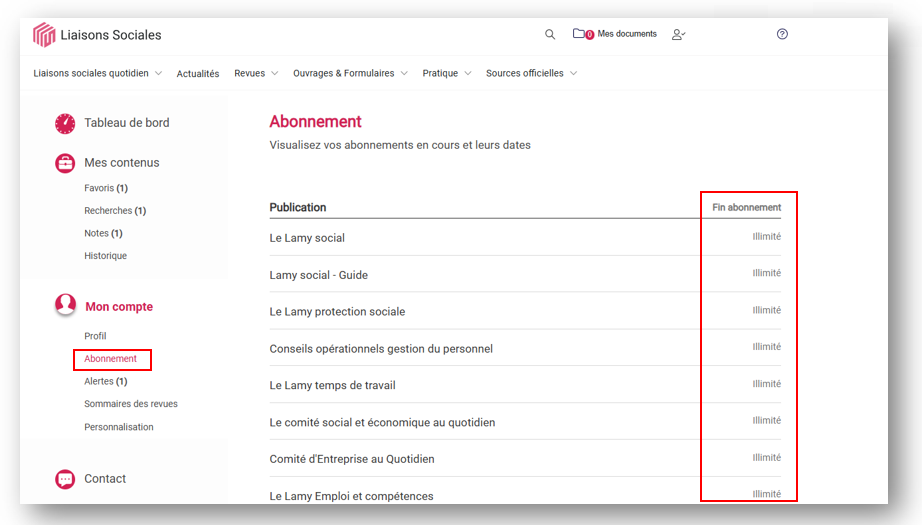
Task: Open the Sources officielles menu label
Action: click(x=525, y=73)
